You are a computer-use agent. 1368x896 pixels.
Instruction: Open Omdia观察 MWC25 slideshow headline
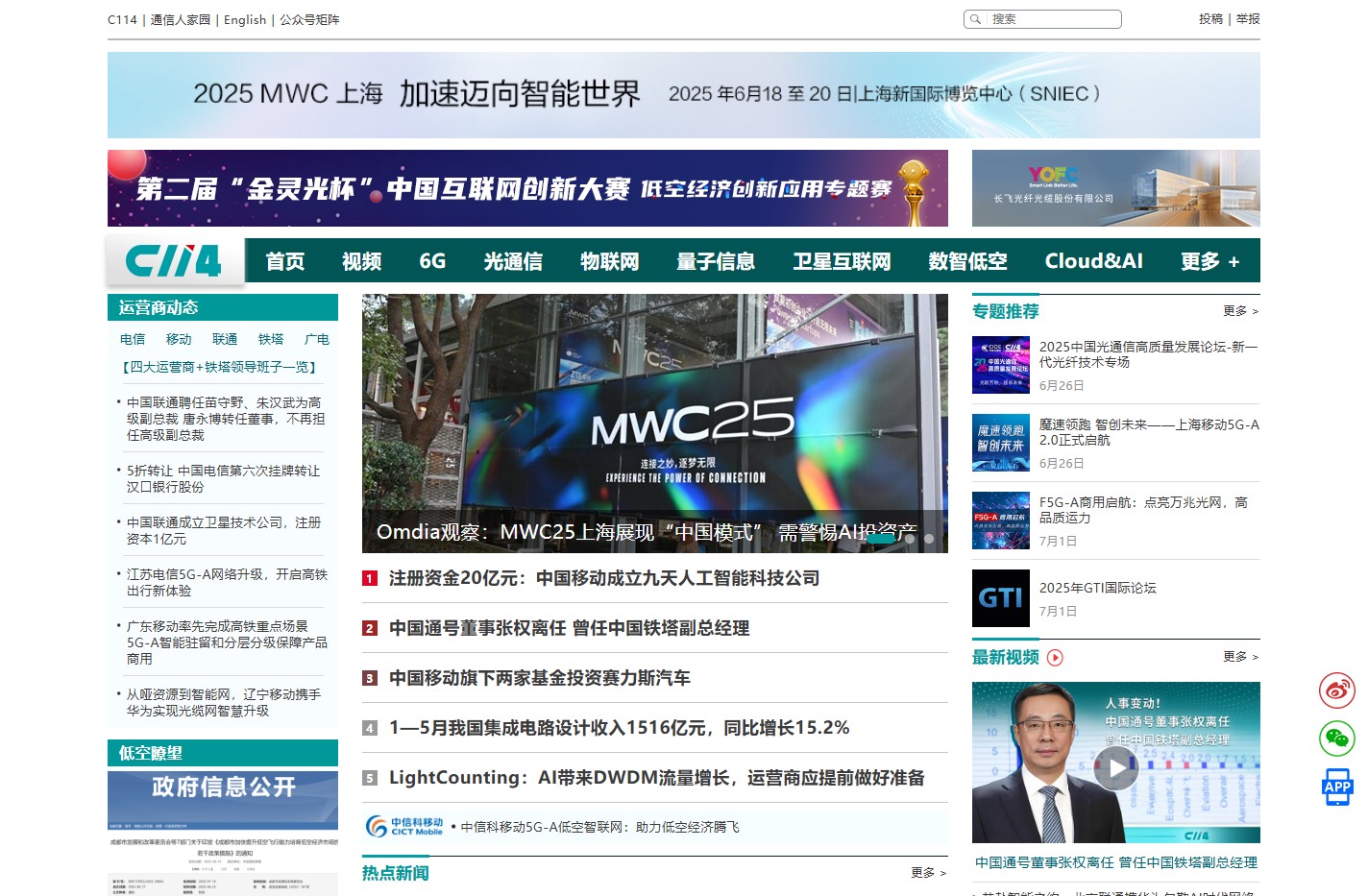coord(647,532)
